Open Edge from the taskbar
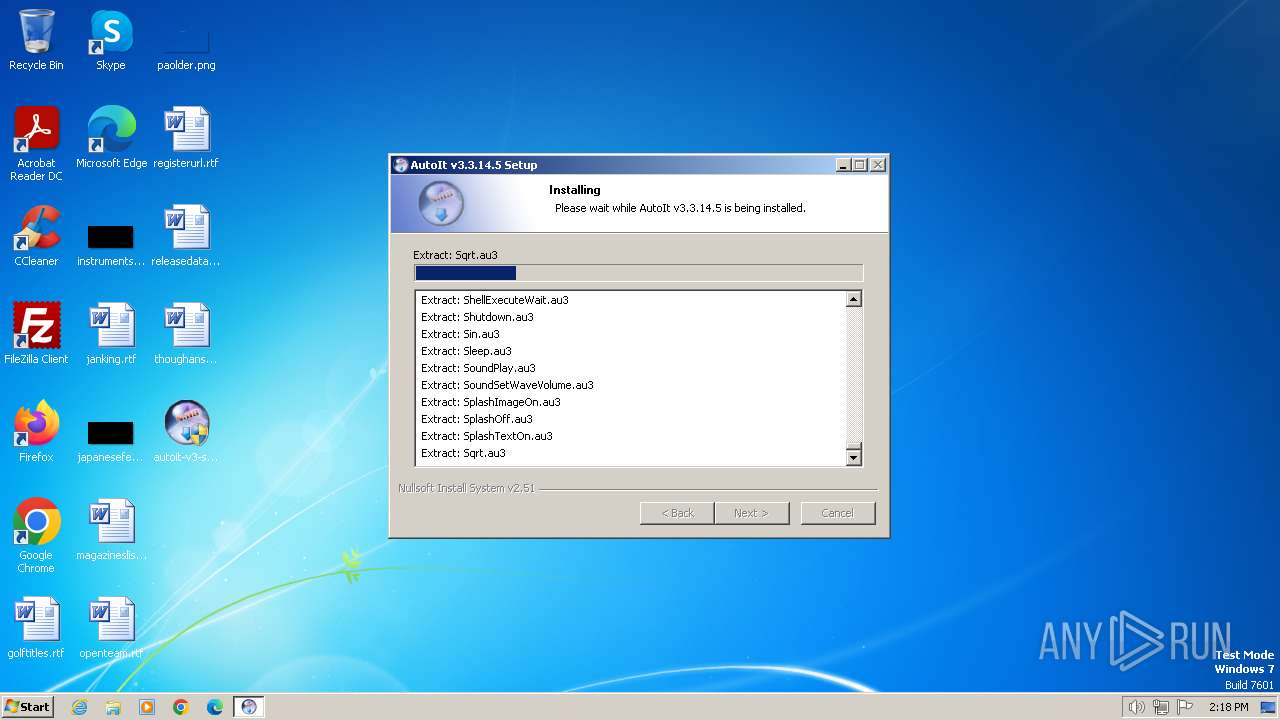1280x720 pixels. pos(215,707)
